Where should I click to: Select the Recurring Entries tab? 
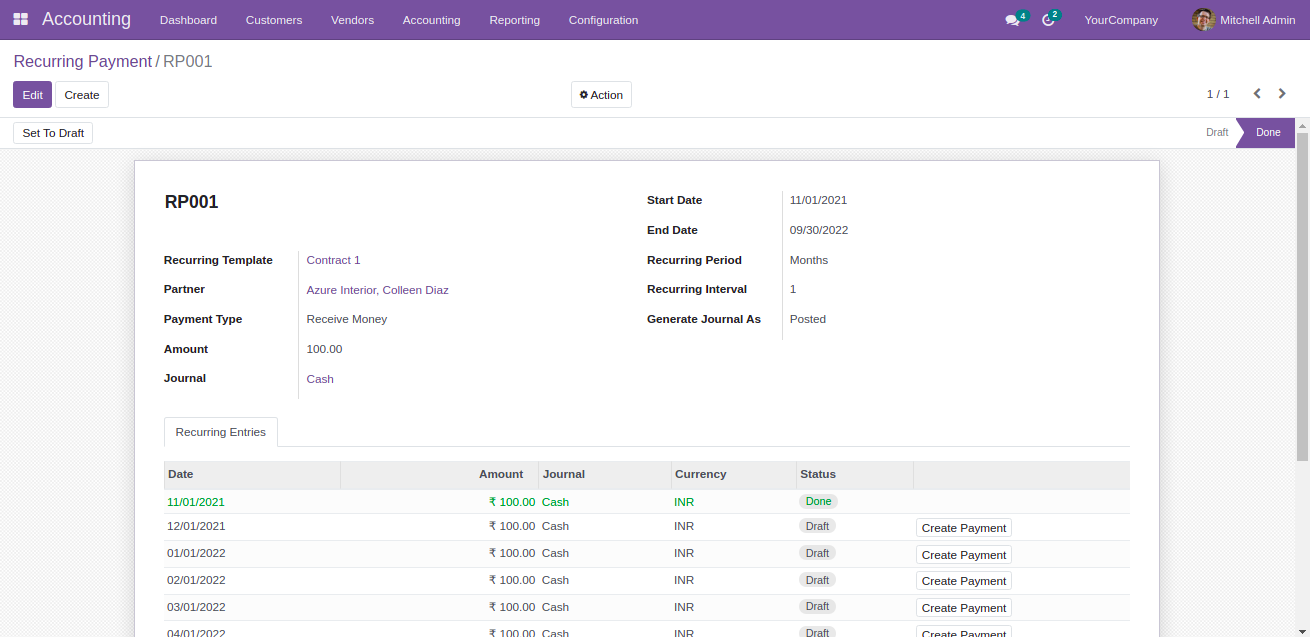(x=220, y=432)
